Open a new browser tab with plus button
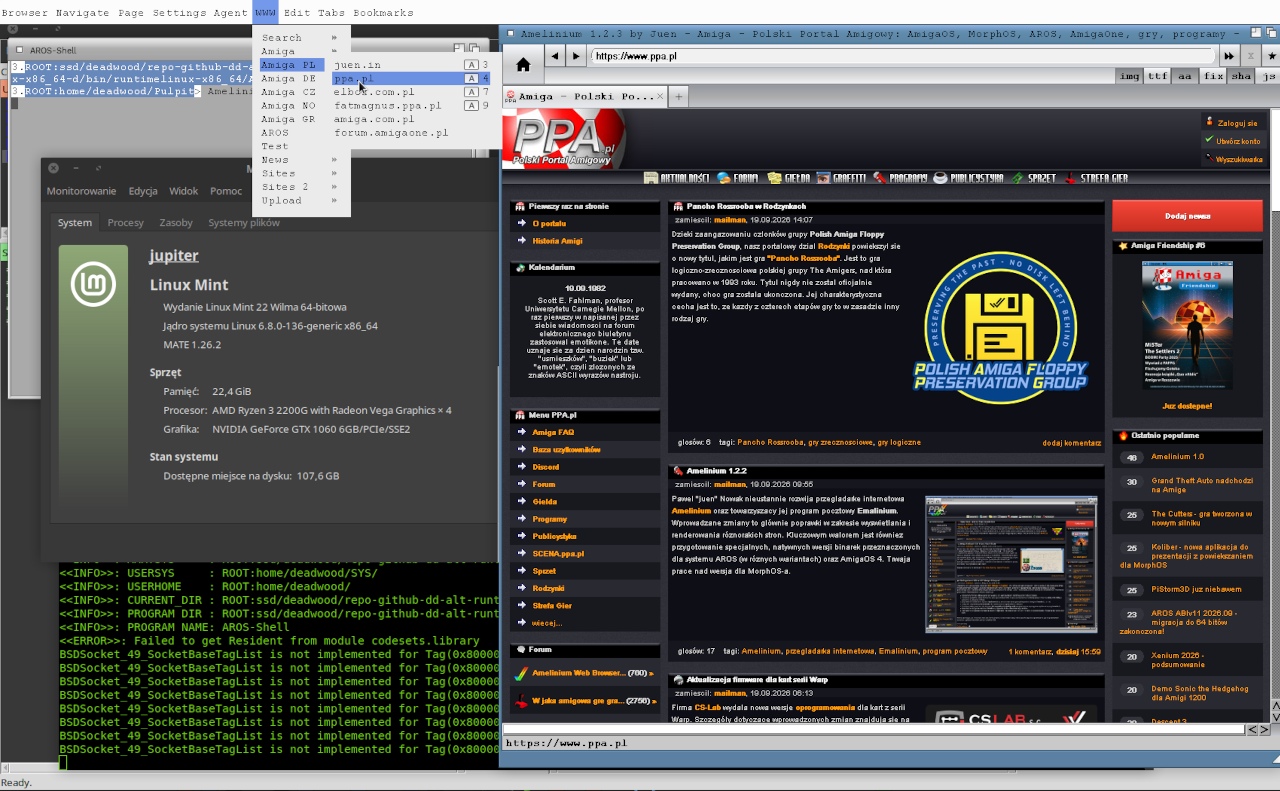Viewport: 1280px width, 791px height. pyautogui.click(x=679, y=96)
